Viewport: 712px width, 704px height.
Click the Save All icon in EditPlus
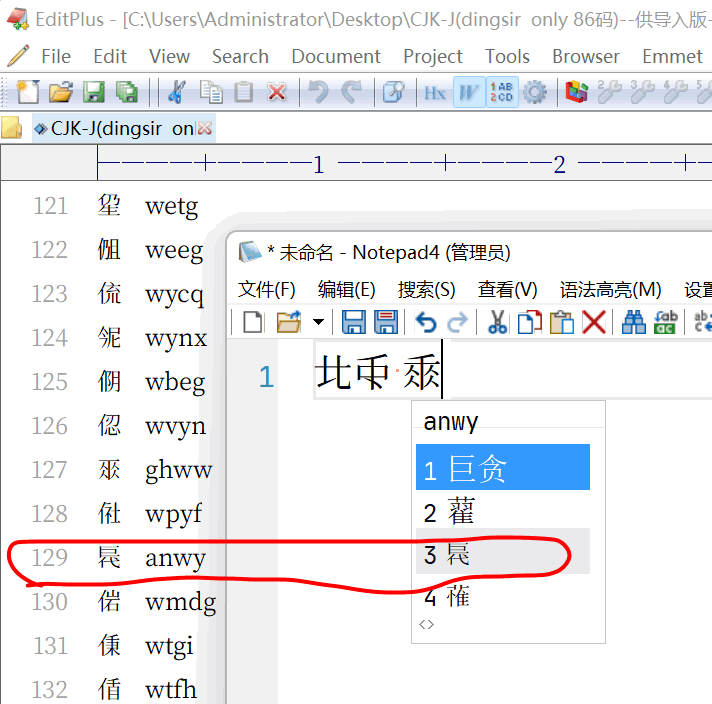click(x=126, y=93)
